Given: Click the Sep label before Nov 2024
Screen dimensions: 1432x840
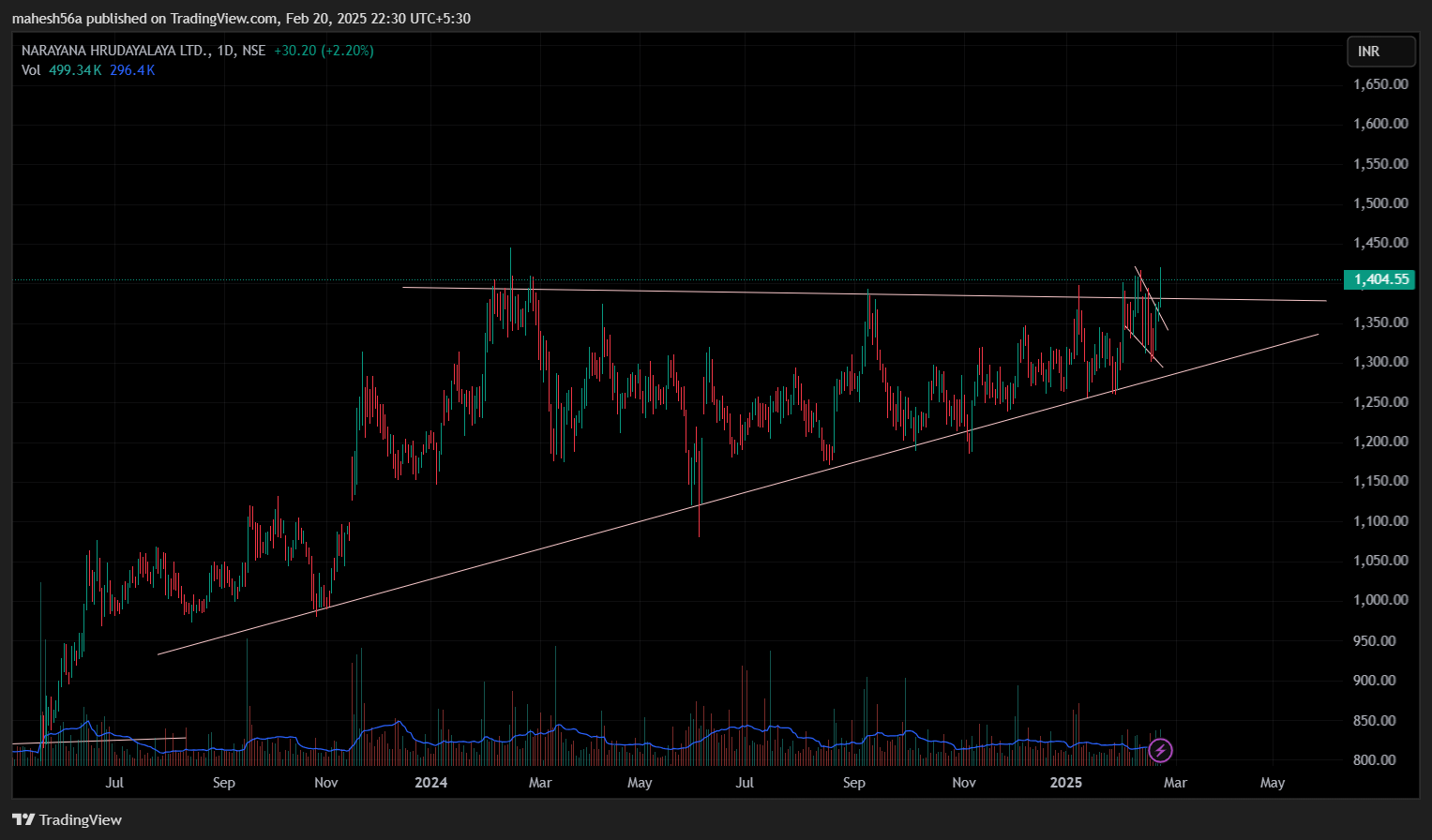Looking at the screenshot, I should pos(854,782).
